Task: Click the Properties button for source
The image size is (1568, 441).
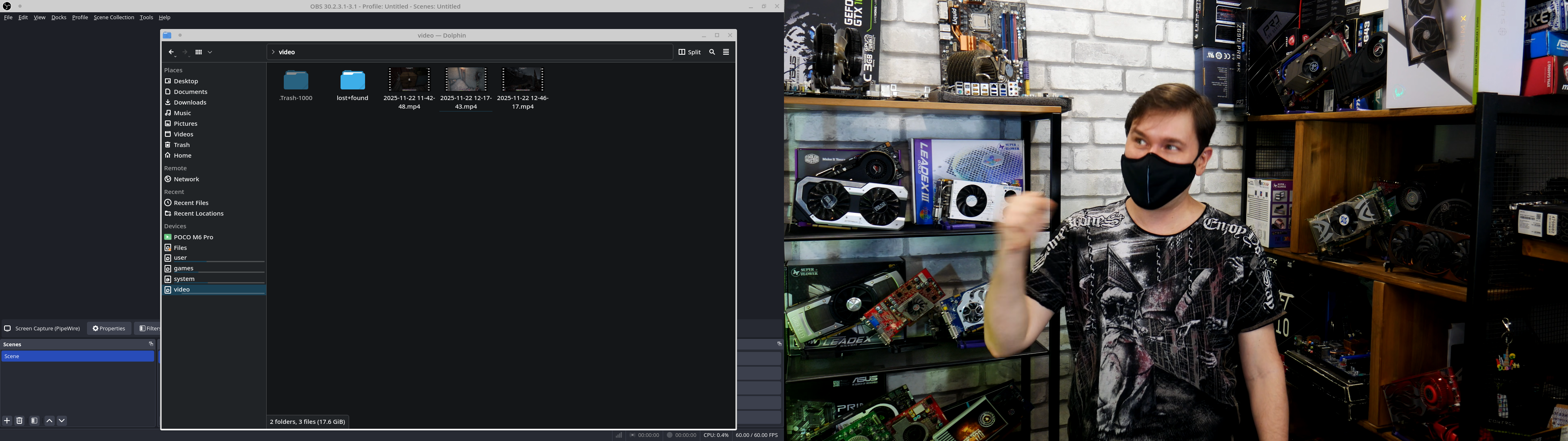Action: 109,329
